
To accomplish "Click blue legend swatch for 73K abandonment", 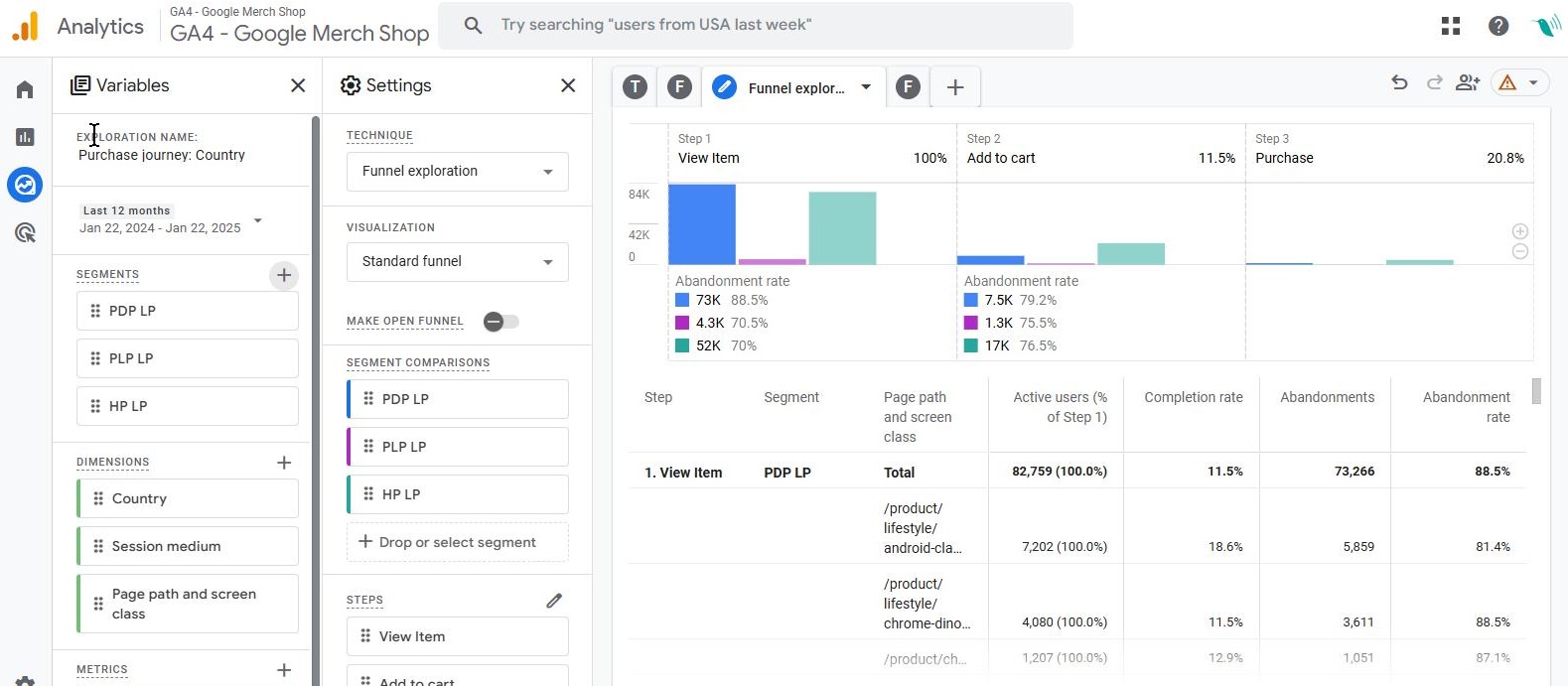I will pyautogui.click(x=682, y=300).
